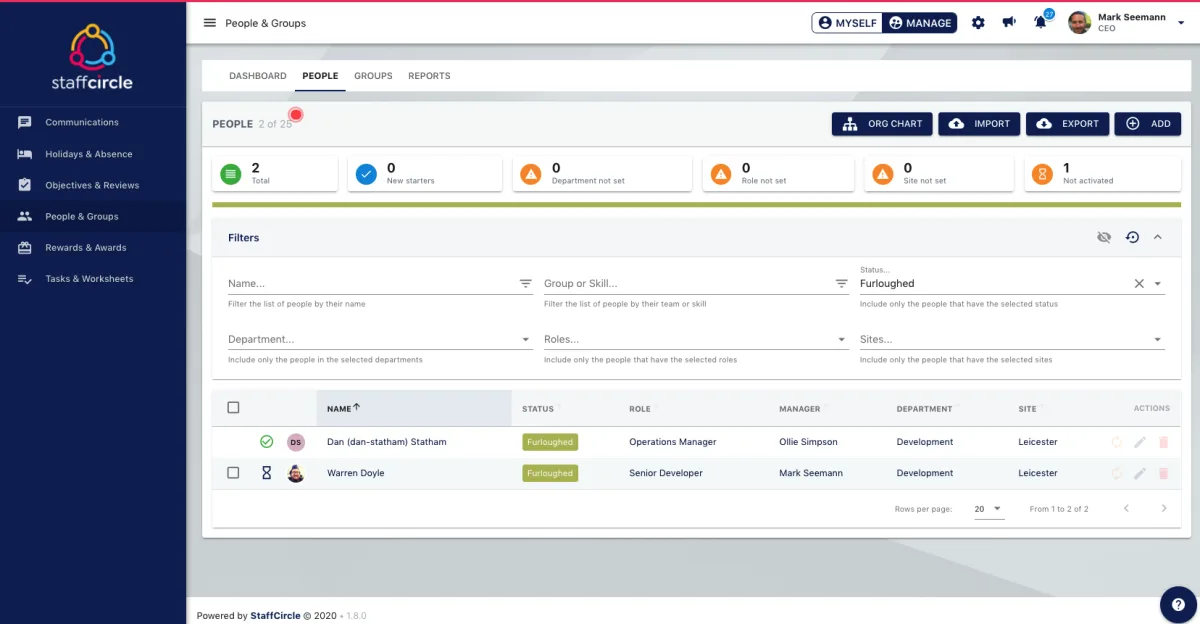Click Warren Doyle's hourglass status icon
Screen dimensions: 1200x624
[x=266, y=473]
